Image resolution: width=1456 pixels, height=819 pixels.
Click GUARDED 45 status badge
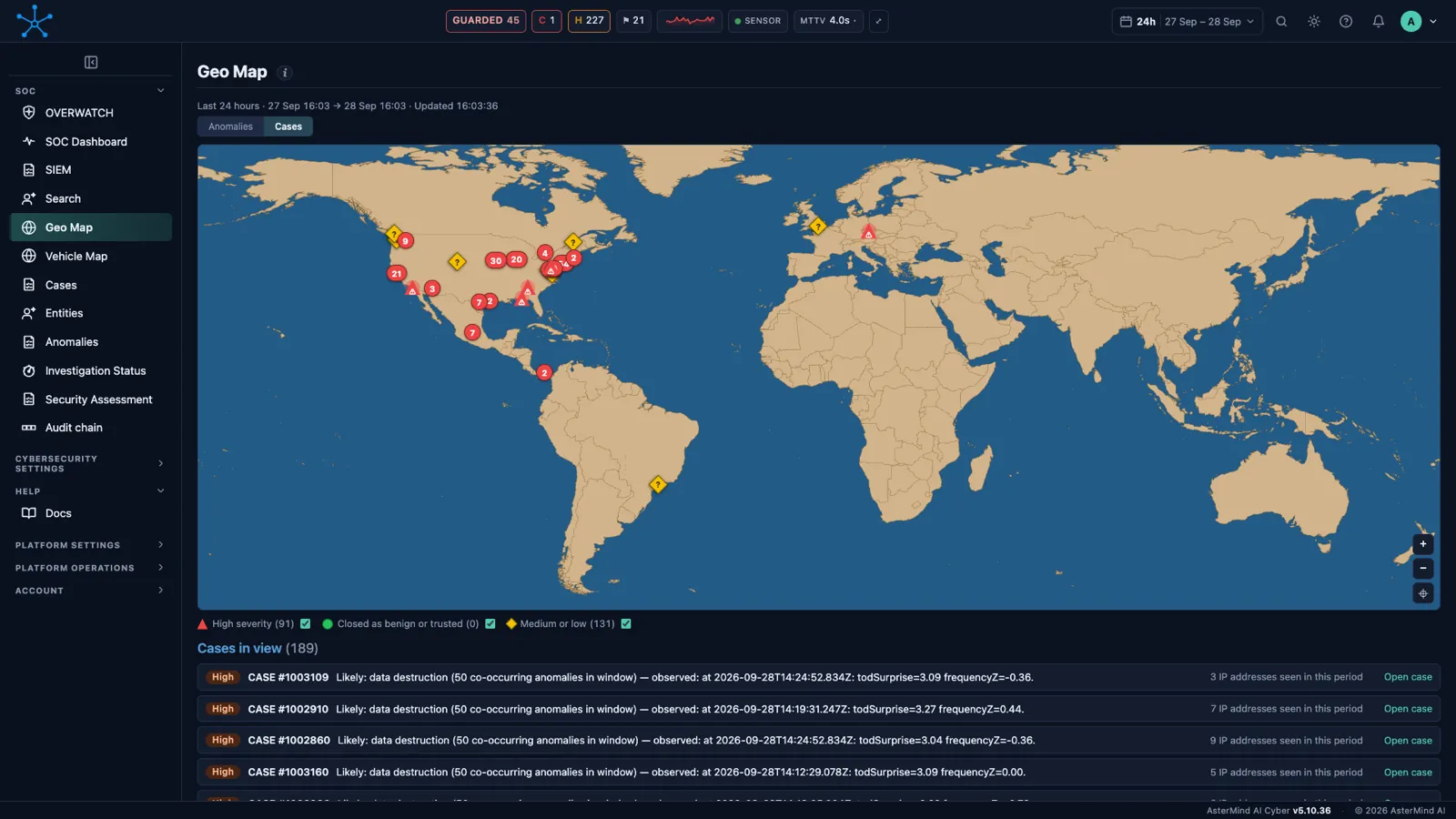486,21
